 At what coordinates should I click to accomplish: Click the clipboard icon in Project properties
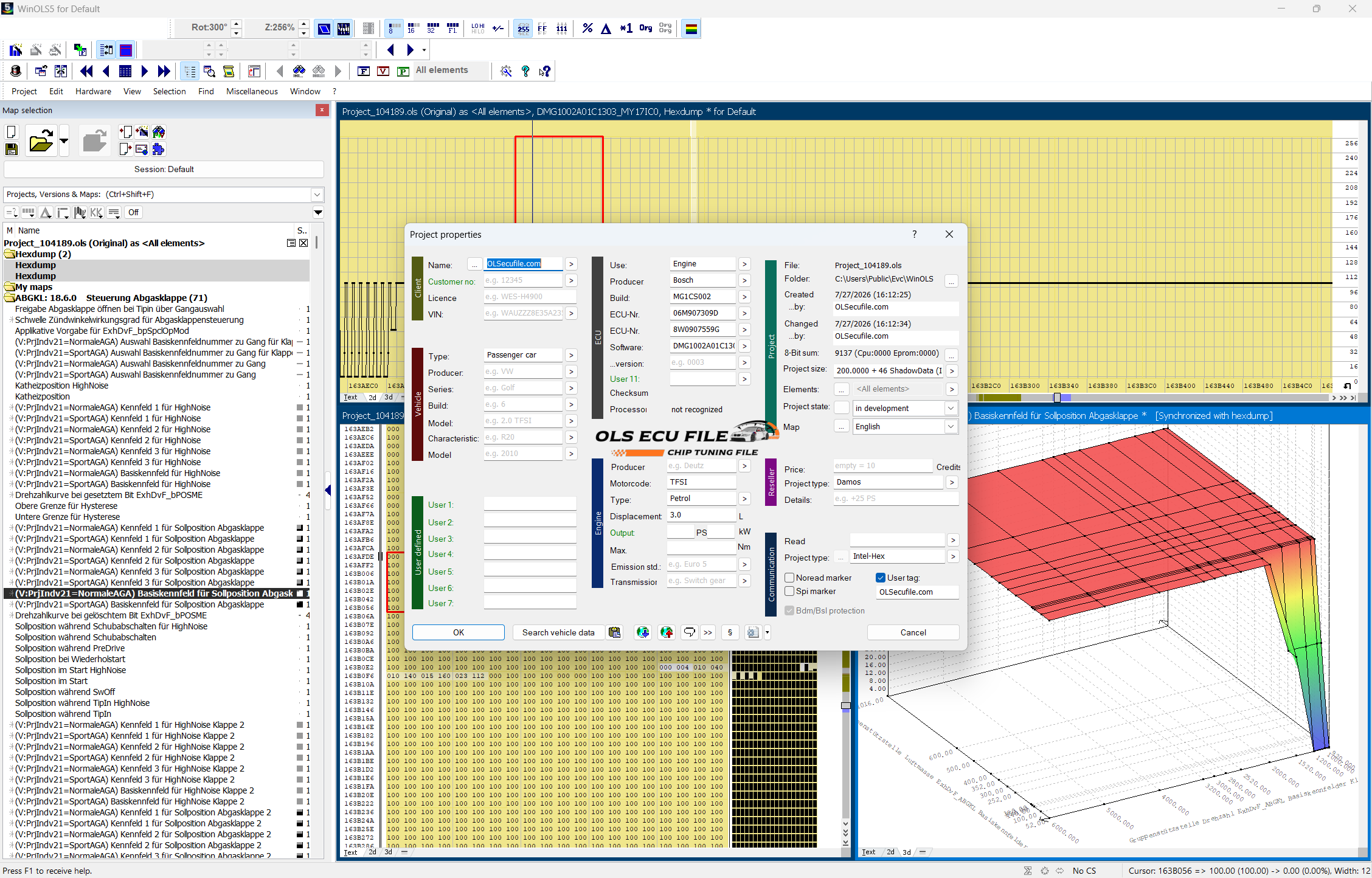(615, 632)
